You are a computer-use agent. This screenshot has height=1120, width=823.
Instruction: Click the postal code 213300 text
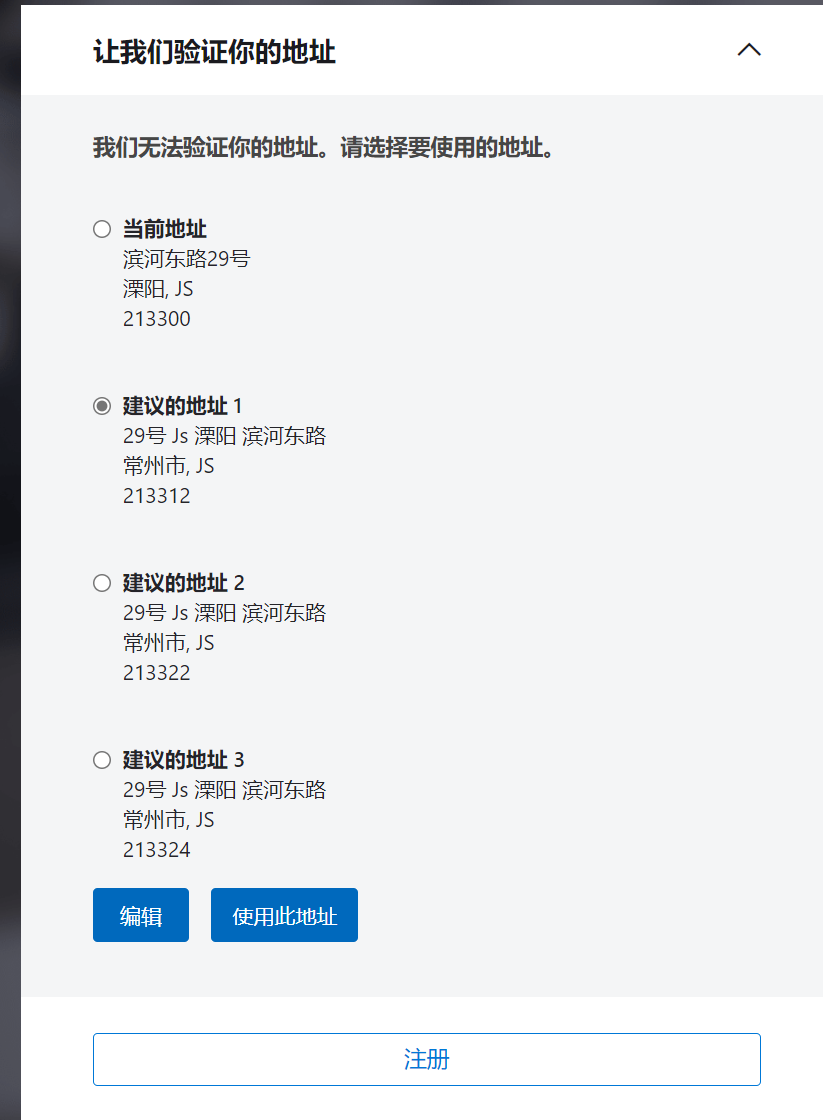[x=157, y=319]
